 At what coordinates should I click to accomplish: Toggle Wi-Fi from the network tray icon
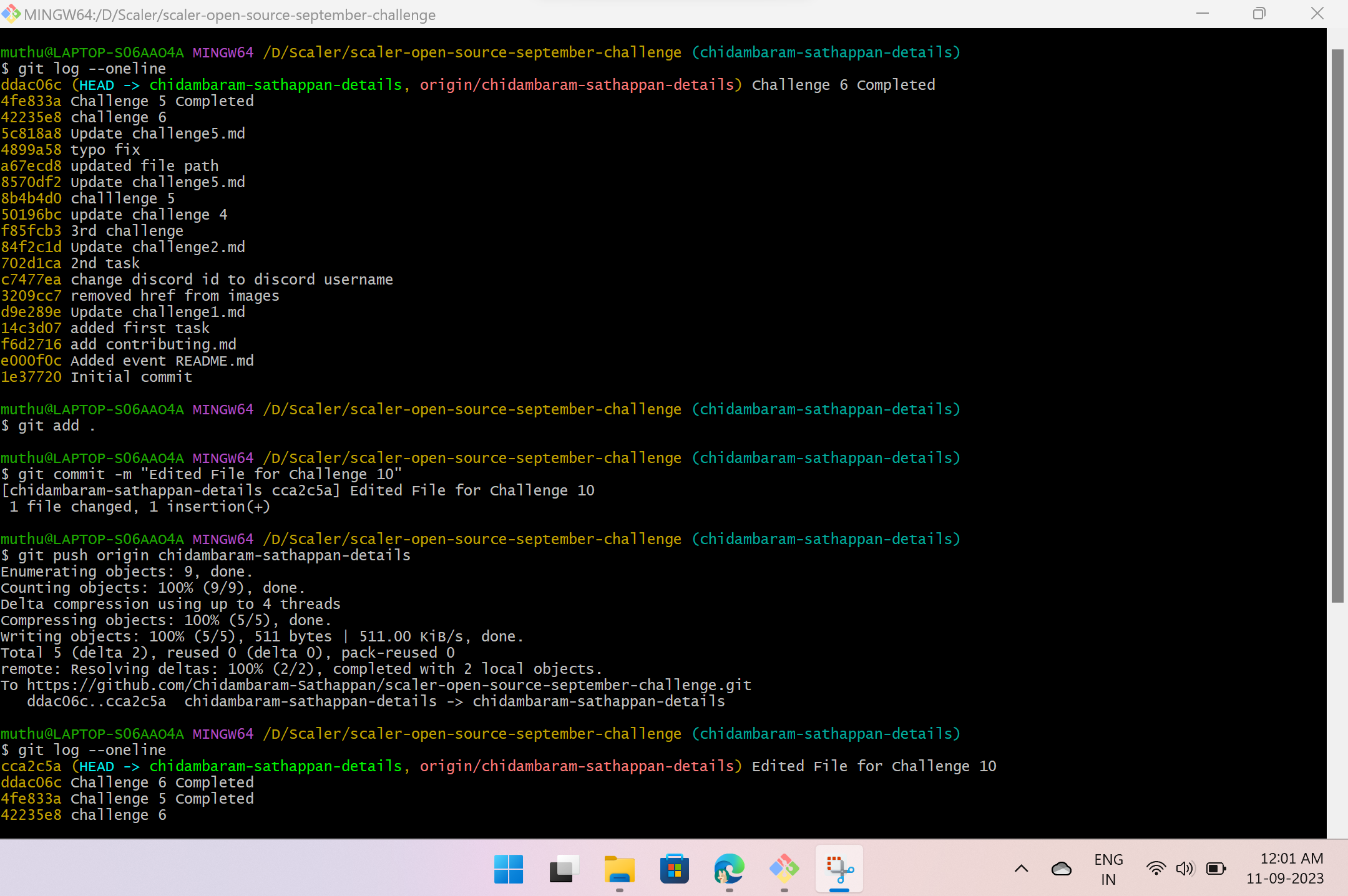pyautogui.click(x=1156, y=868)
